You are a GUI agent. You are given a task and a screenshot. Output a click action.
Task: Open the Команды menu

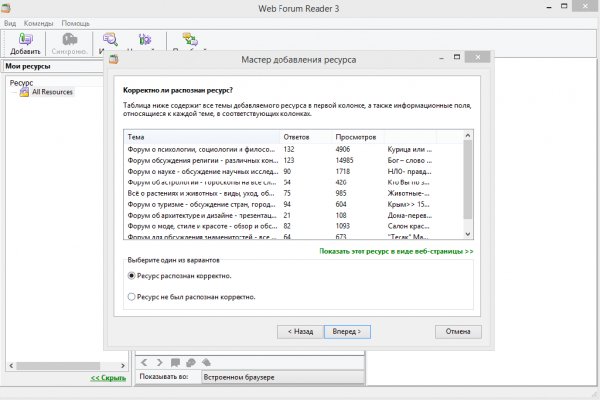coord(38,23)
